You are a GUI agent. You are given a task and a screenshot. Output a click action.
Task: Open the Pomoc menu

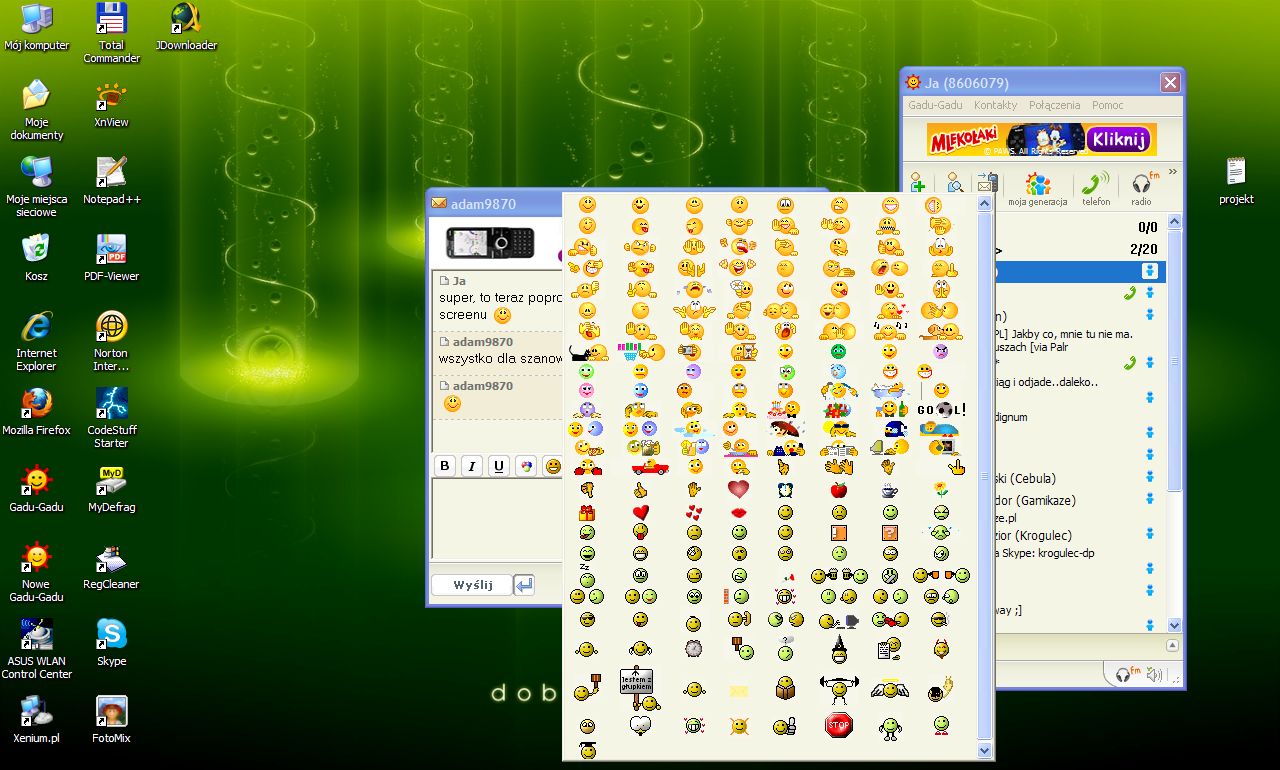pyautogui.click(x=1108, y=105)
